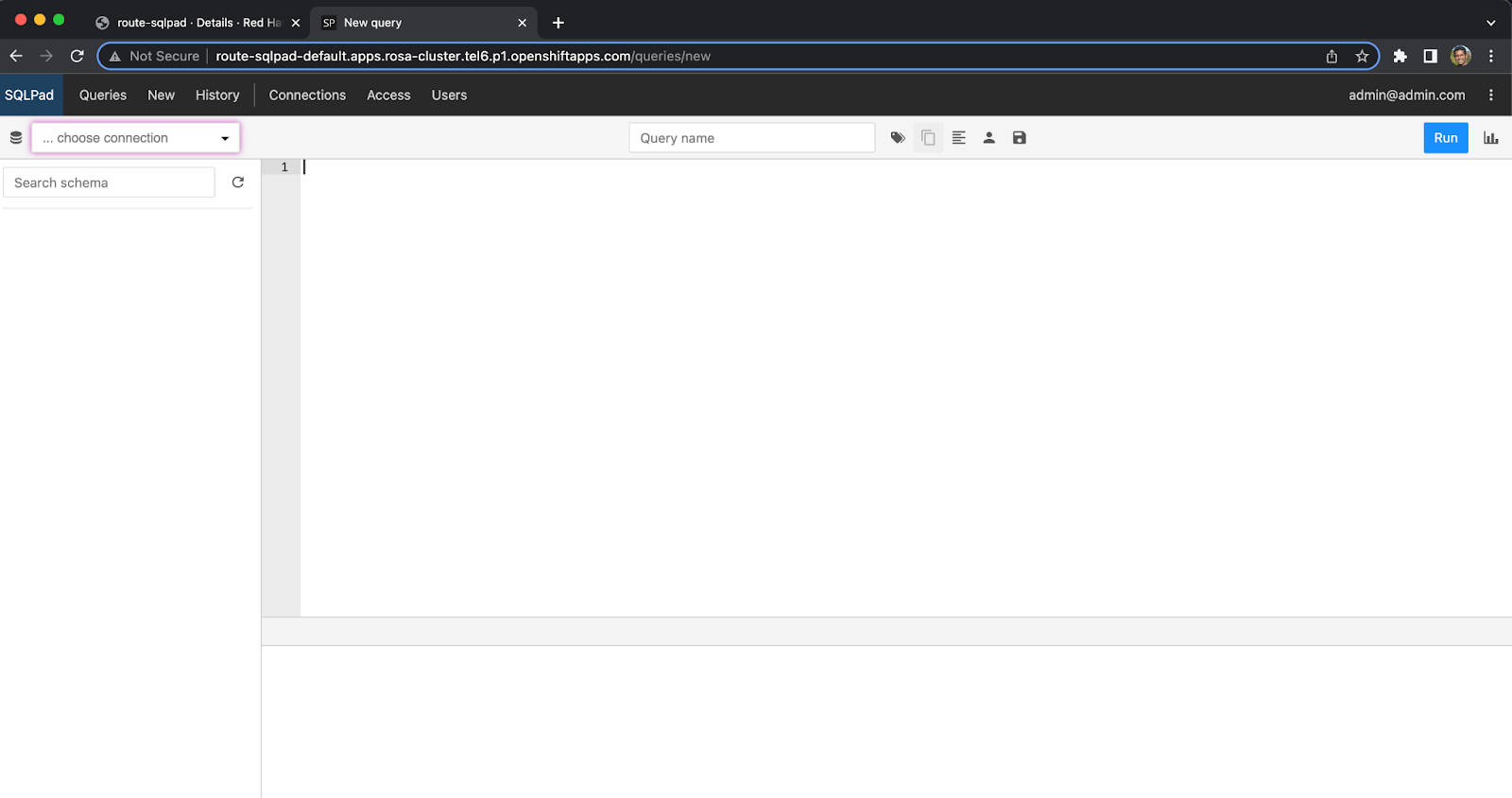The height and width of the screenshot is (798, 1512).
Task: Expand the choose connection dropdown
Action: 136,138
